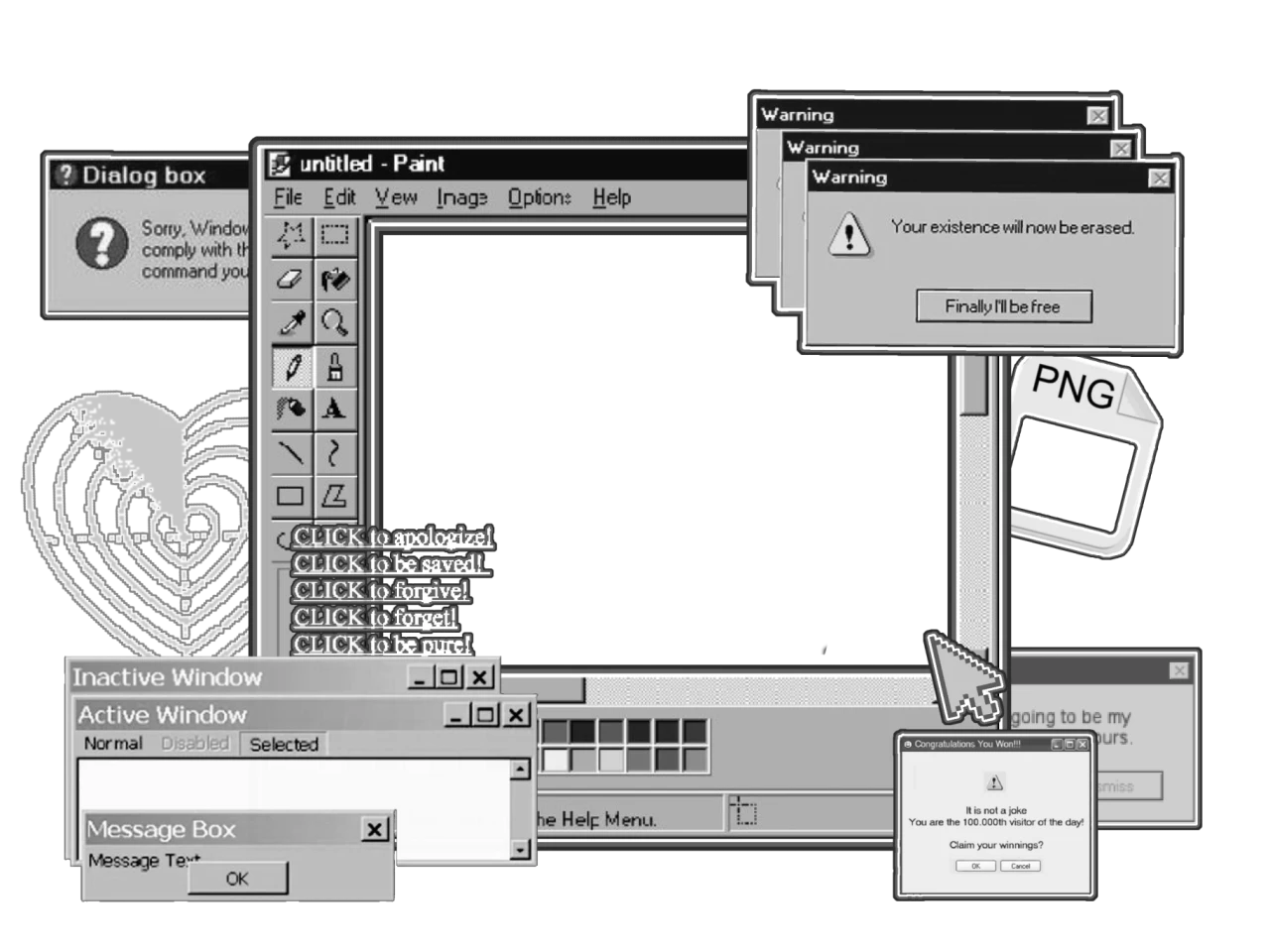Click the Paint app icon in title bar
The width and height of the screenshot is (1270, 952).
tap(281, 164)
